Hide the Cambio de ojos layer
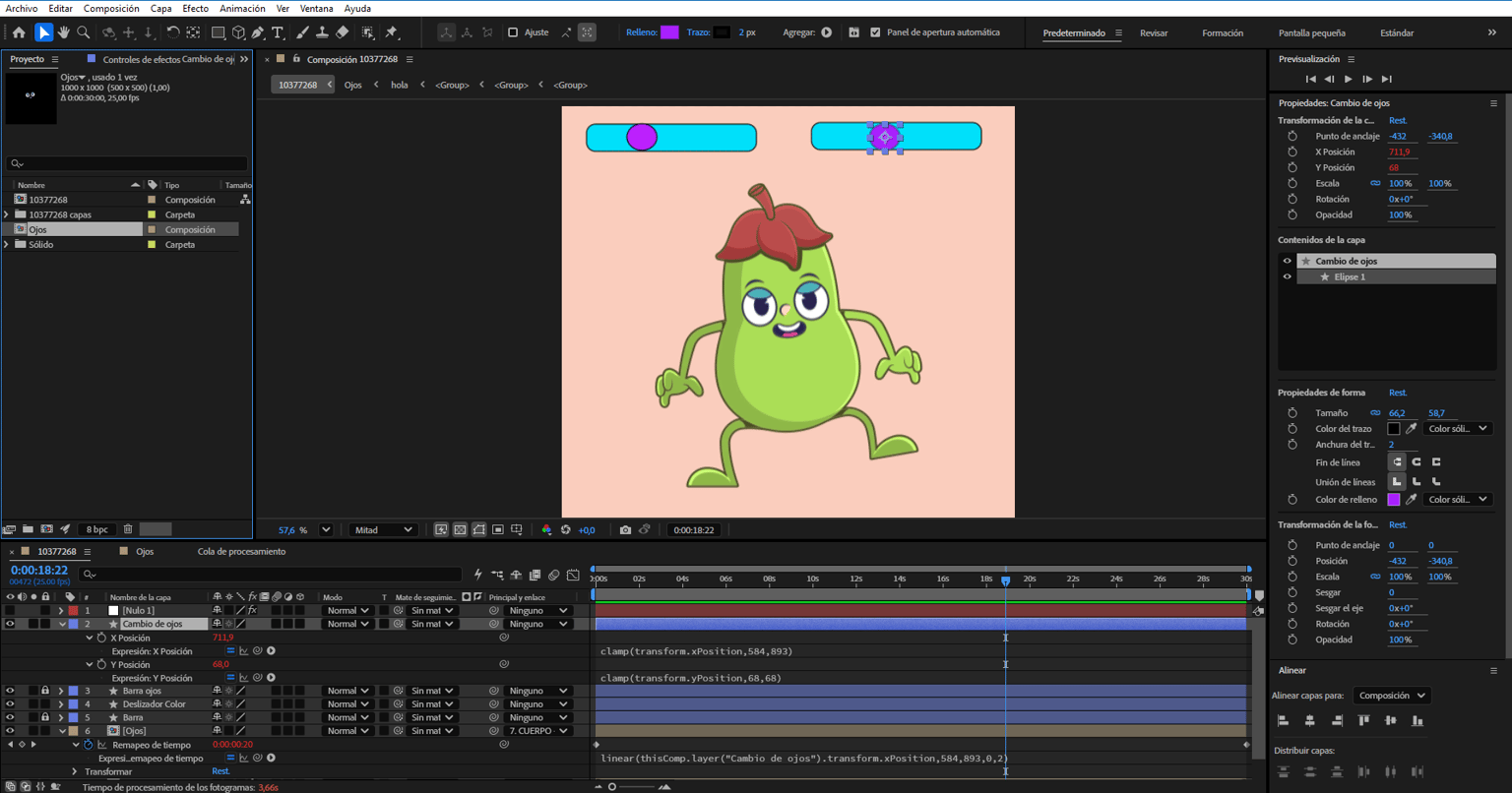Screen dimensions: 1512x793 pyautogui.click(x=10, y=624)
